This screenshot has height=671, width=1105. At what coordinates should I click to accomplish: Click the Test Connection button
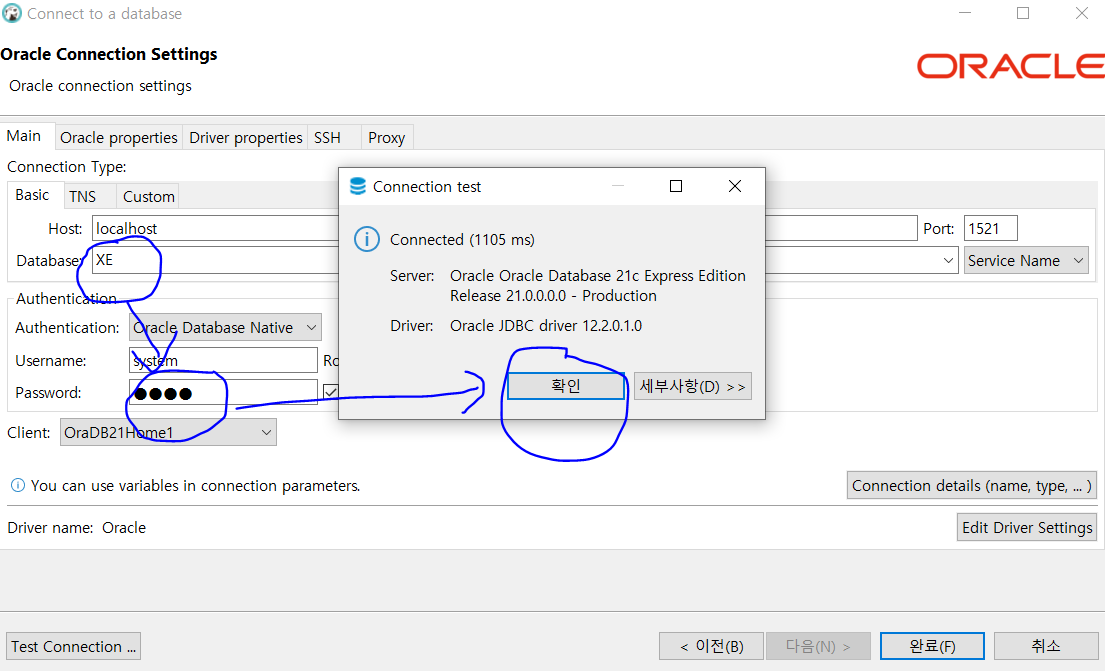73,646
